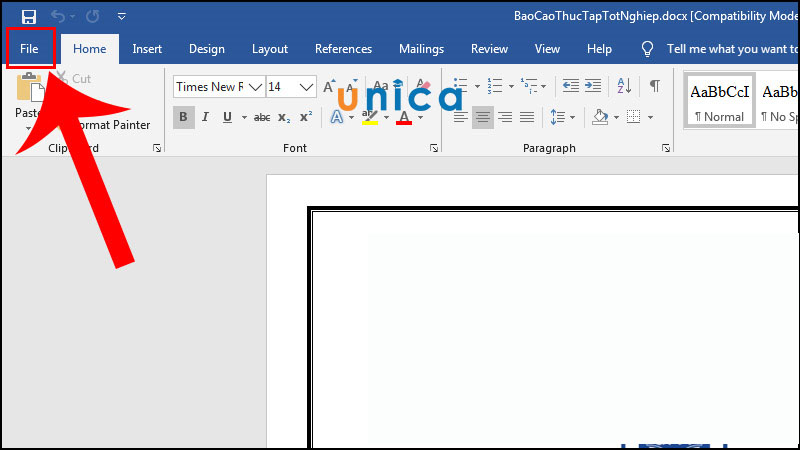800x450 pixels.
Task: Open the Review tab
Action: (x=489, y=49)
